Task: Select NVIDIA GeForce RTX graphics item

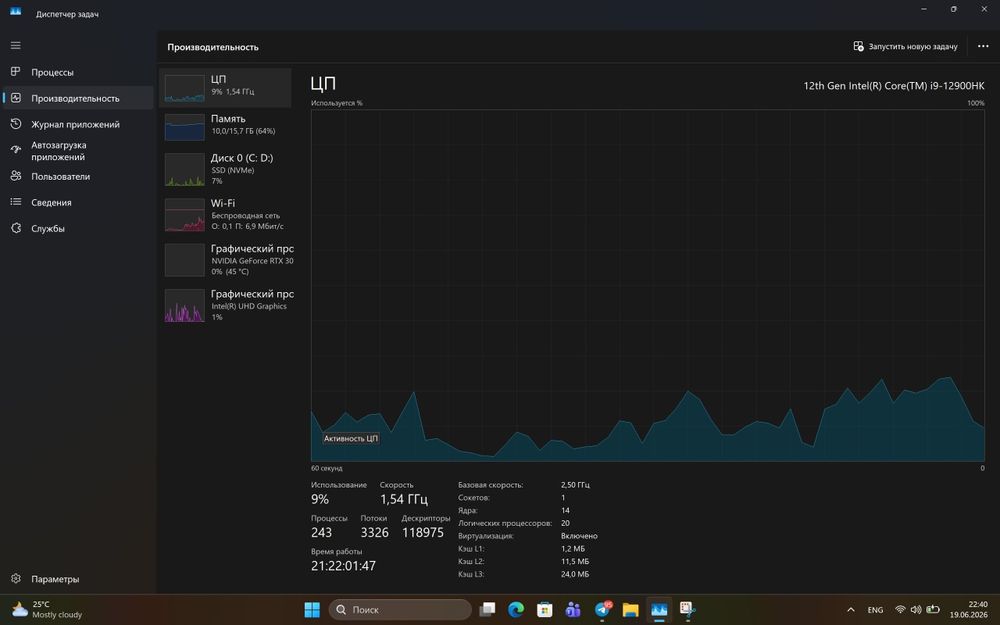Action: pyautogui.click(x=225, y=260)
